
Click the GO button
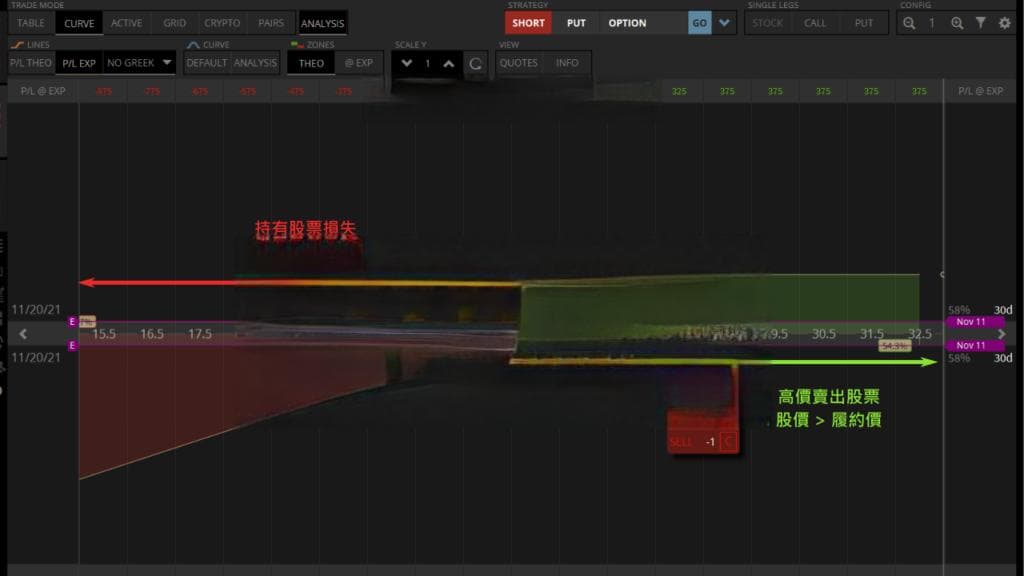(699, 23)
